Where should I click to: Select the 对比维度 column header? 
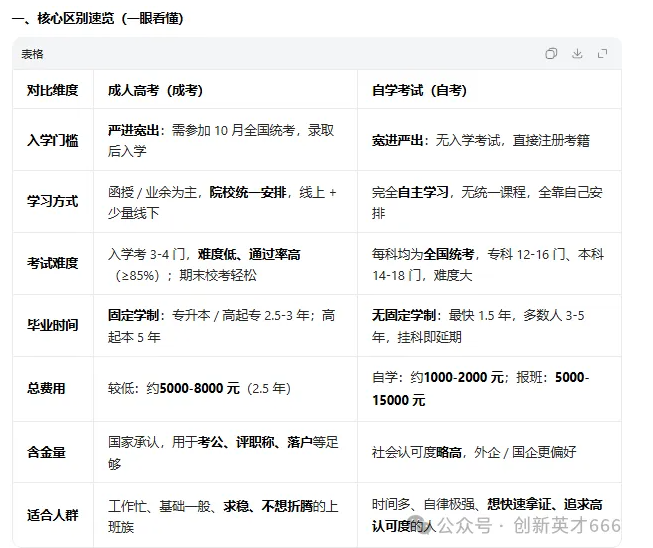click(x=52, y=90)
